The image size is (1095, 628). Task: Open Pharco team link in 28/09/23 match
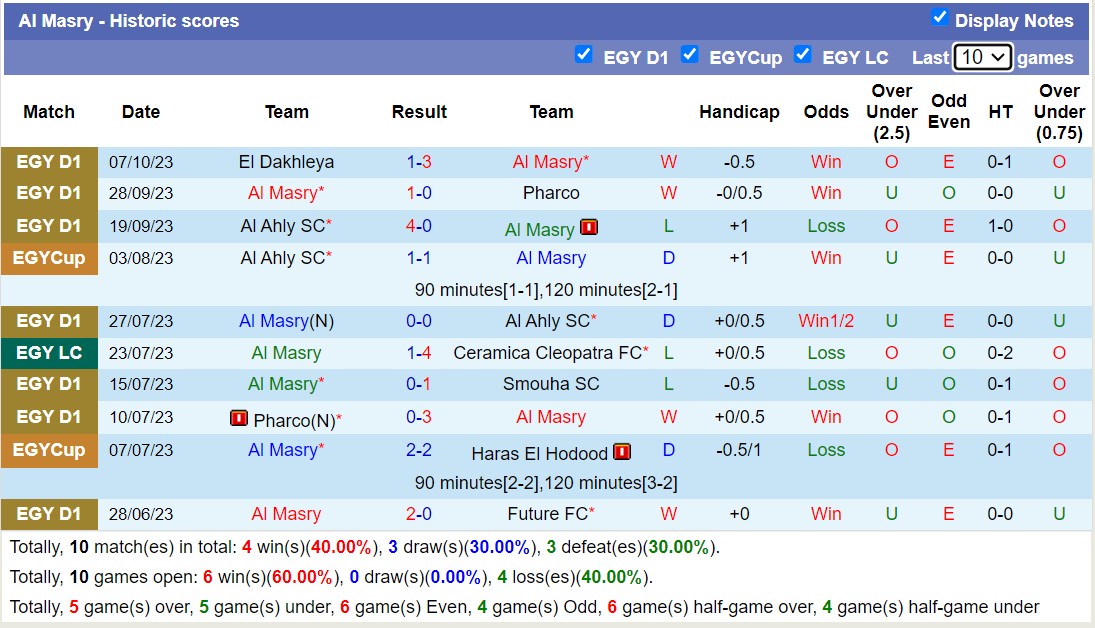tap(551, 193)
